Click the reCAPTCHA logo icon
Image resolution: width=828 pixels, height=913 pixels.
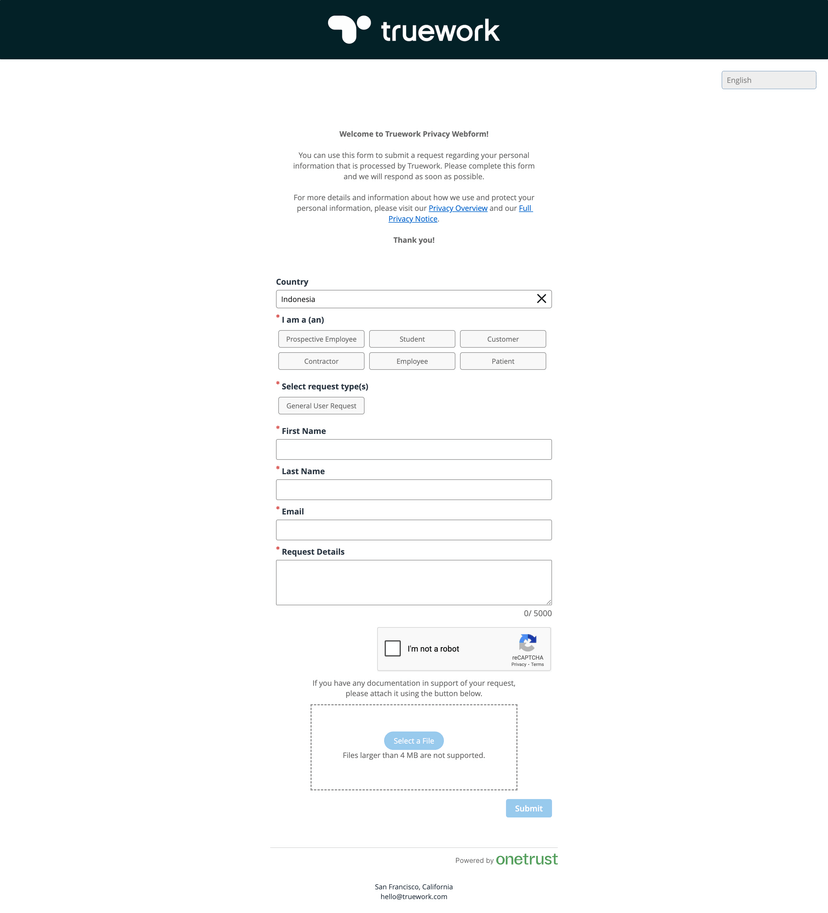click(527, 644)
